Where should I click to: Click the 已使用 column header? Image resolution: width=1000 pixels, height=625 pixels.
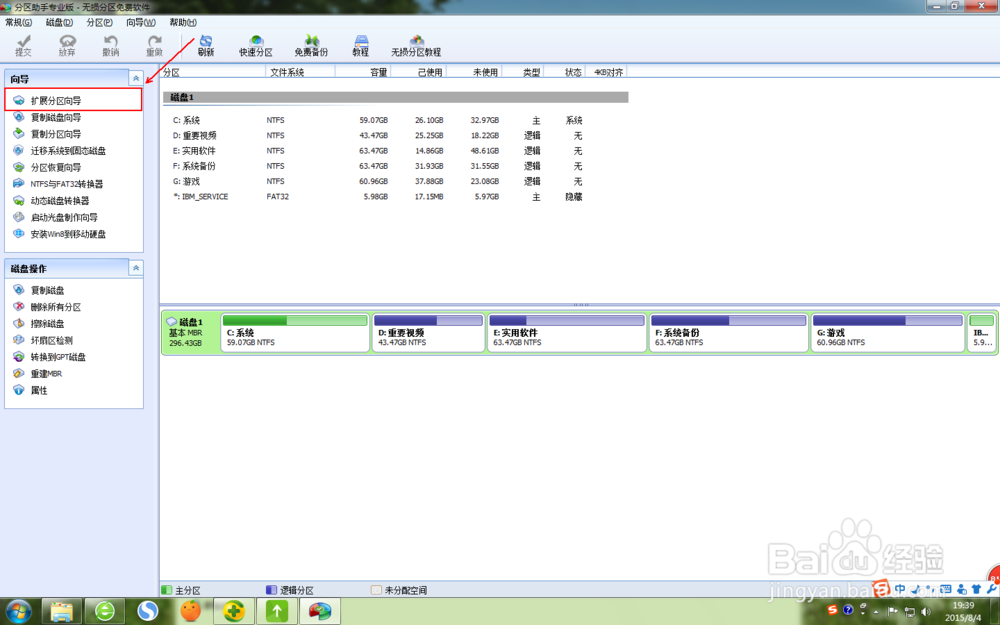coord(418,72)
